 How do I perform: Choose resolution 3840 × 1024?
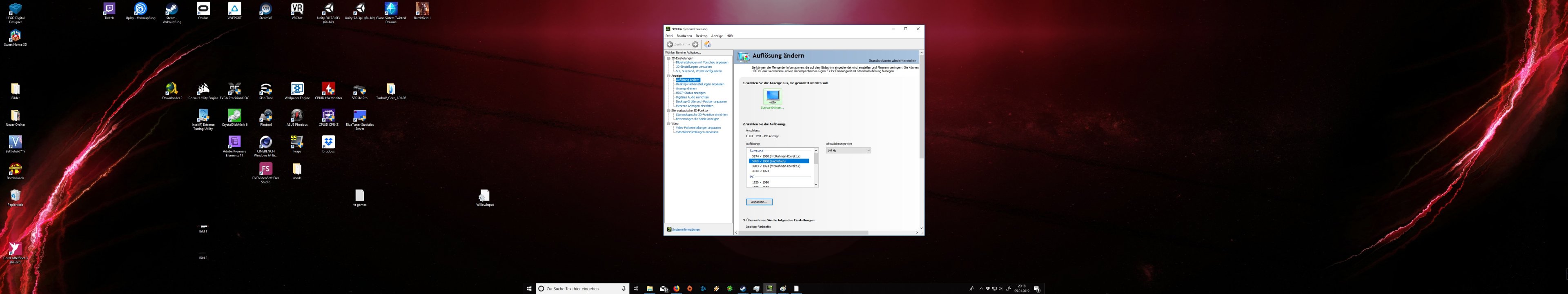[760, 171]
